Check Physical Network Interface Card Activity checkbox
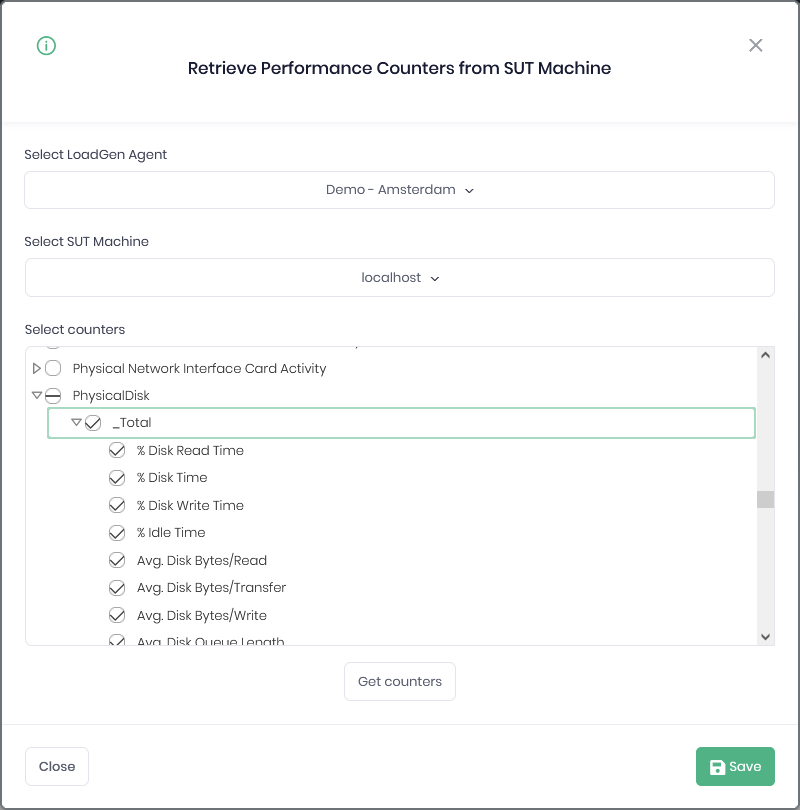 point(53,369)
